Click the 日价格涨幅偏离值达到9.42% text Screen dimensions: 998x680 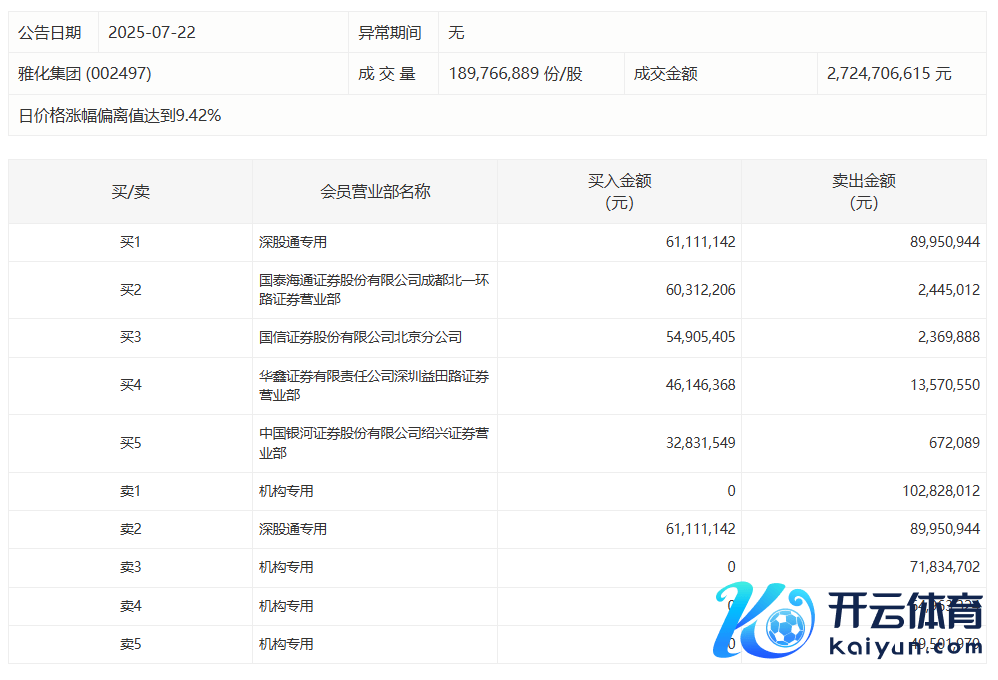point(120,116)
